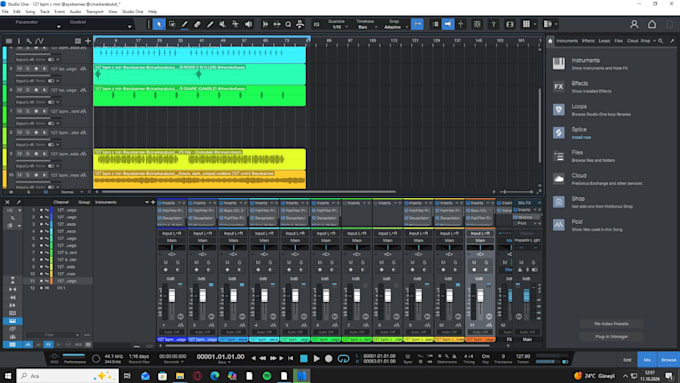Open the Song menu
This screenshot has width=680, height=383.
[30, 12]
